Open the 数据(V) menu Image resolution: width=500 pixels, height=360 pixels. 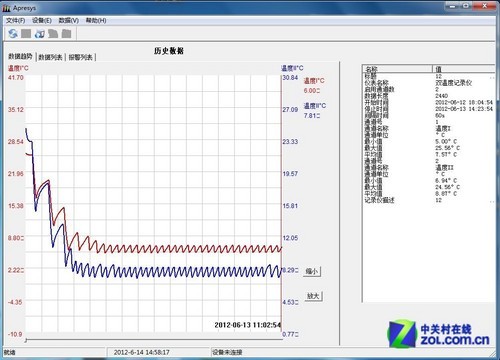tap(69, 21)
